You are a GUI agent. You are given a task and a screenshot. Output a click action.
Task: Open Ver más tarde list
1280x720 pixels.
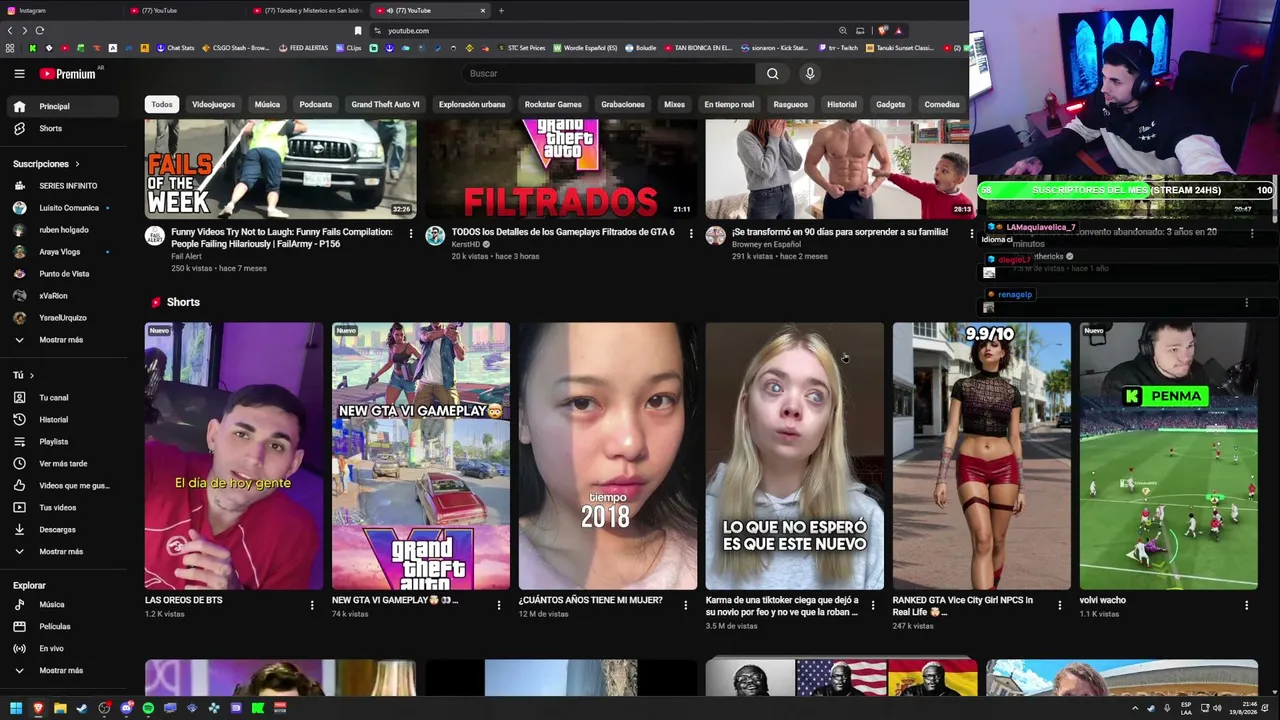coord(63,464)
